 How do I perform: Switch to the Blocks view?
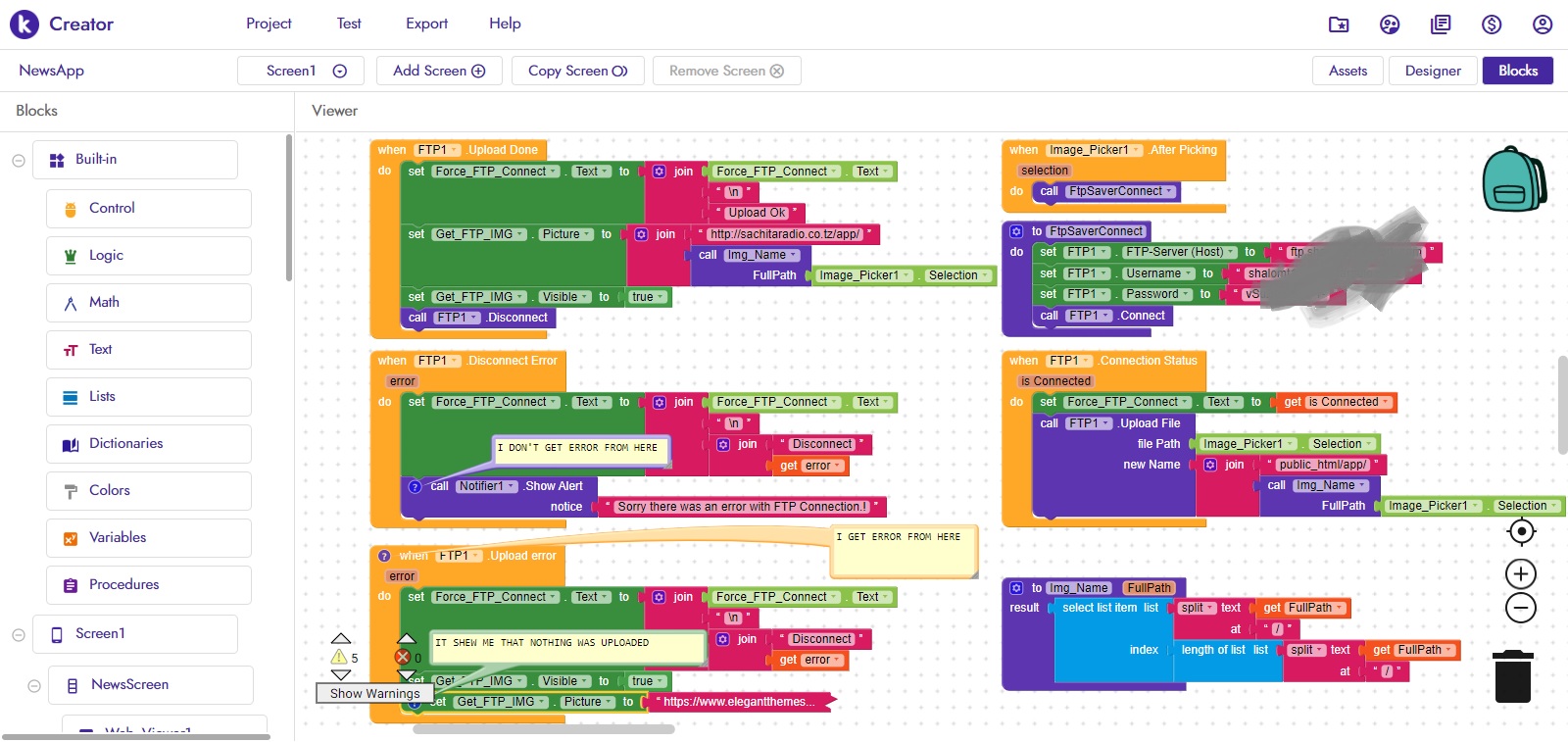pos(1518,71)
